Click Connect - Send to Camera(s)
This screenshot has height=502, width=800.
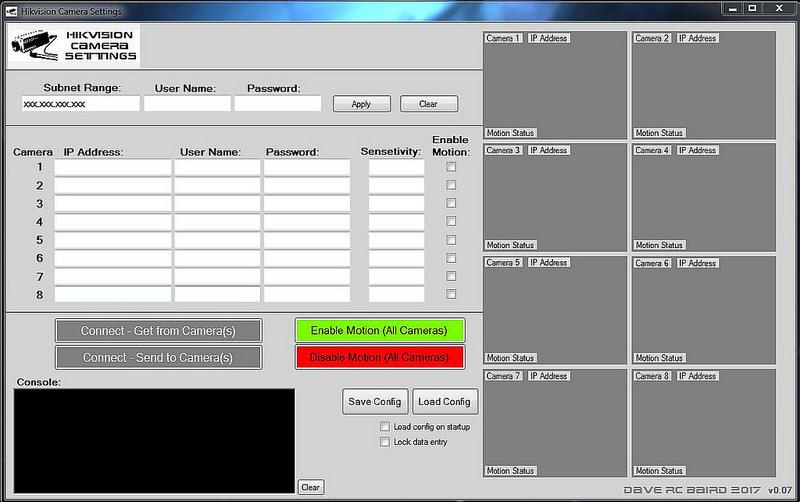(x=159, y=358)
